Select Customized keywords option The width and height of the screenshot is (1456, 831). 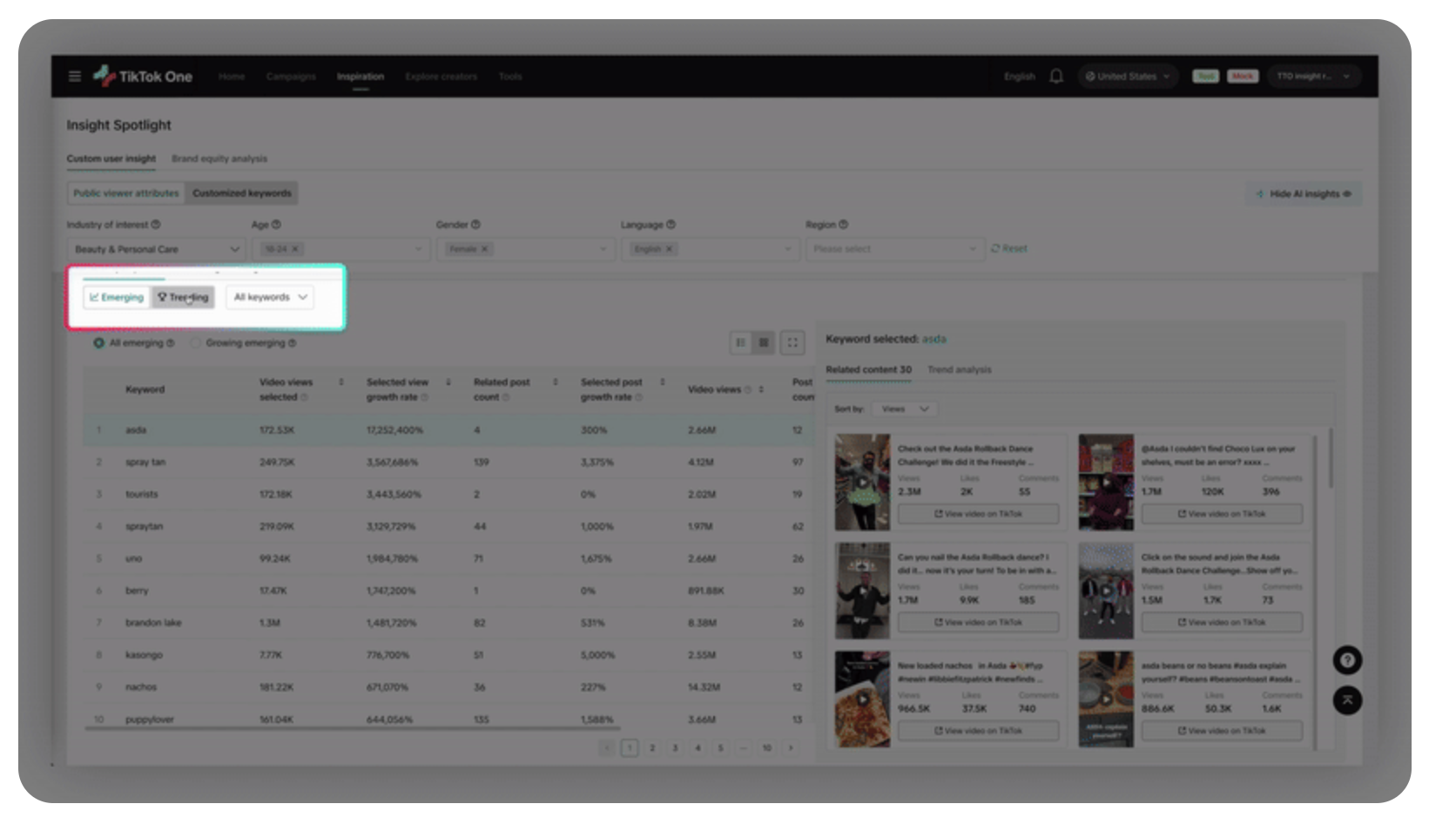242,193
